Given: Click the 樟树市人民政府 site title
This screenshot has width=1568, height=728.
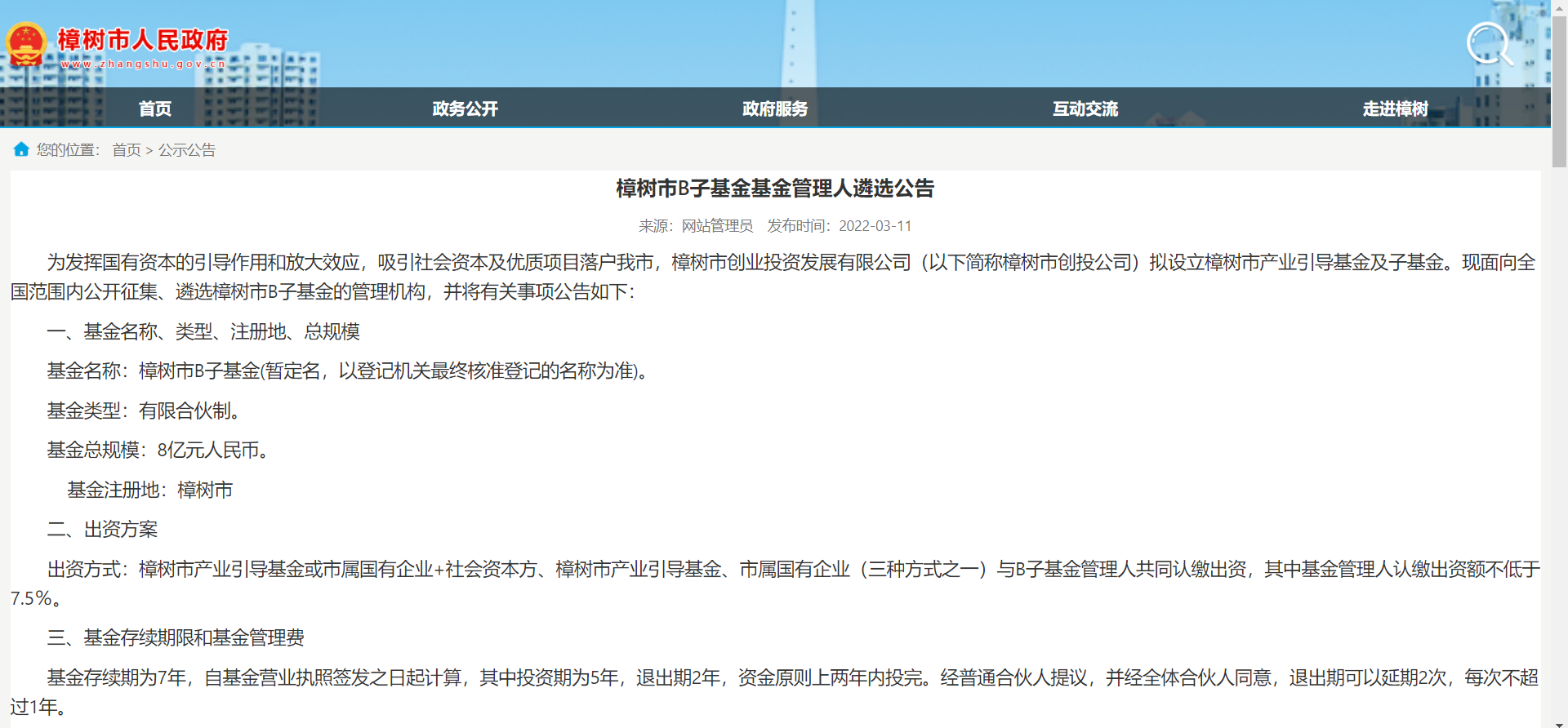Looking at the screenshot, I should 143,39.
